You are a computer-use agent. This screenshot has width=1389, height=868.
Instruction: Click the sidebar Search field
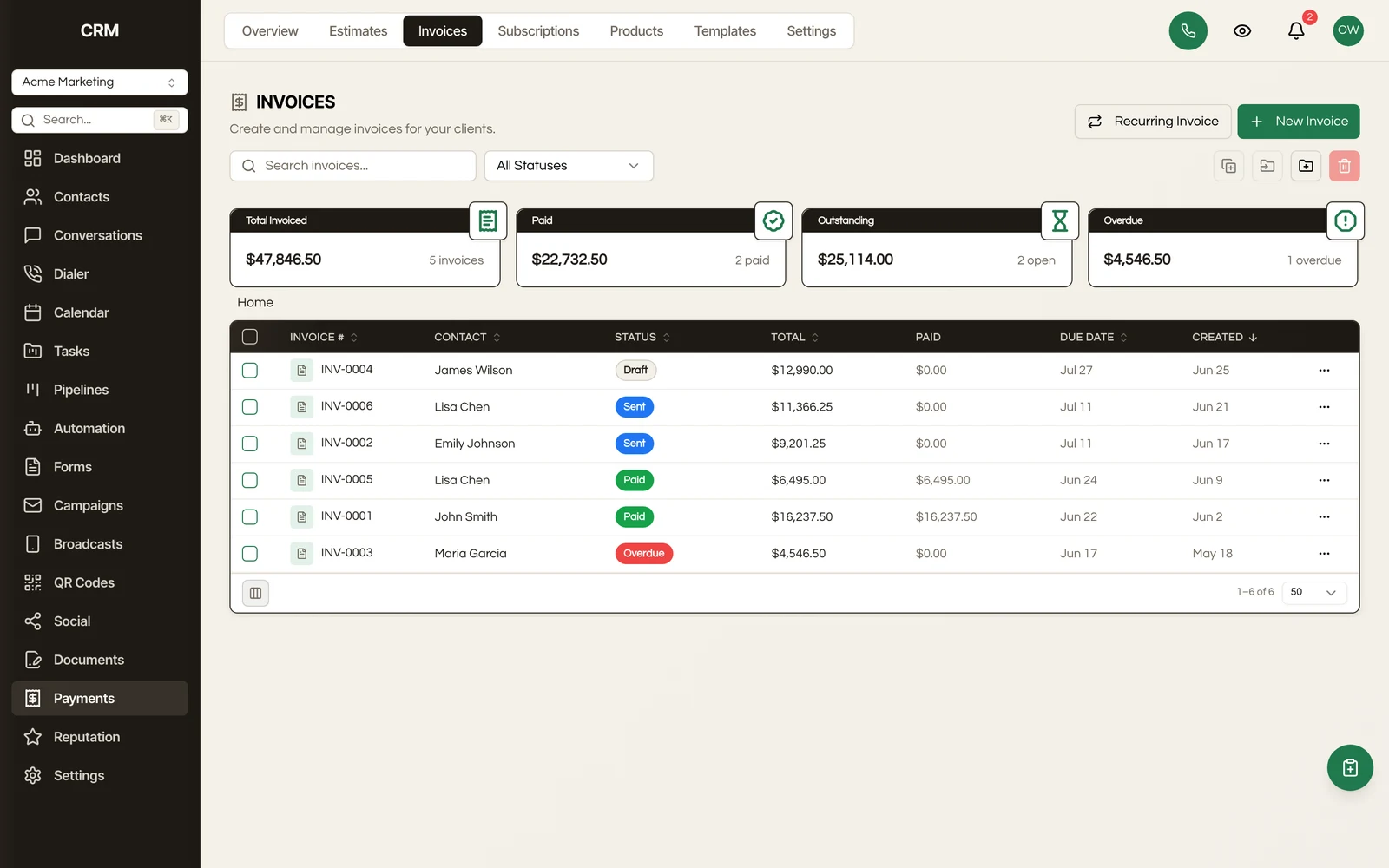100,120
